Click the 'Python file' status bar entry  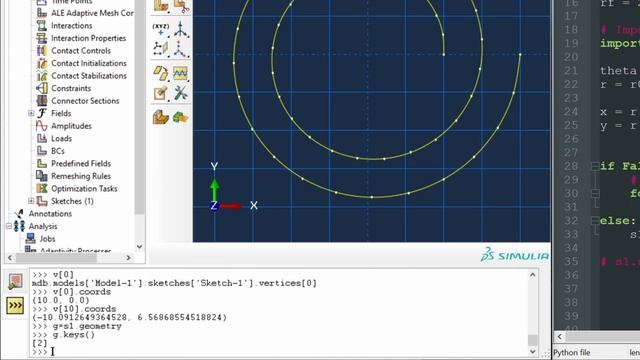tap(571, 352)
